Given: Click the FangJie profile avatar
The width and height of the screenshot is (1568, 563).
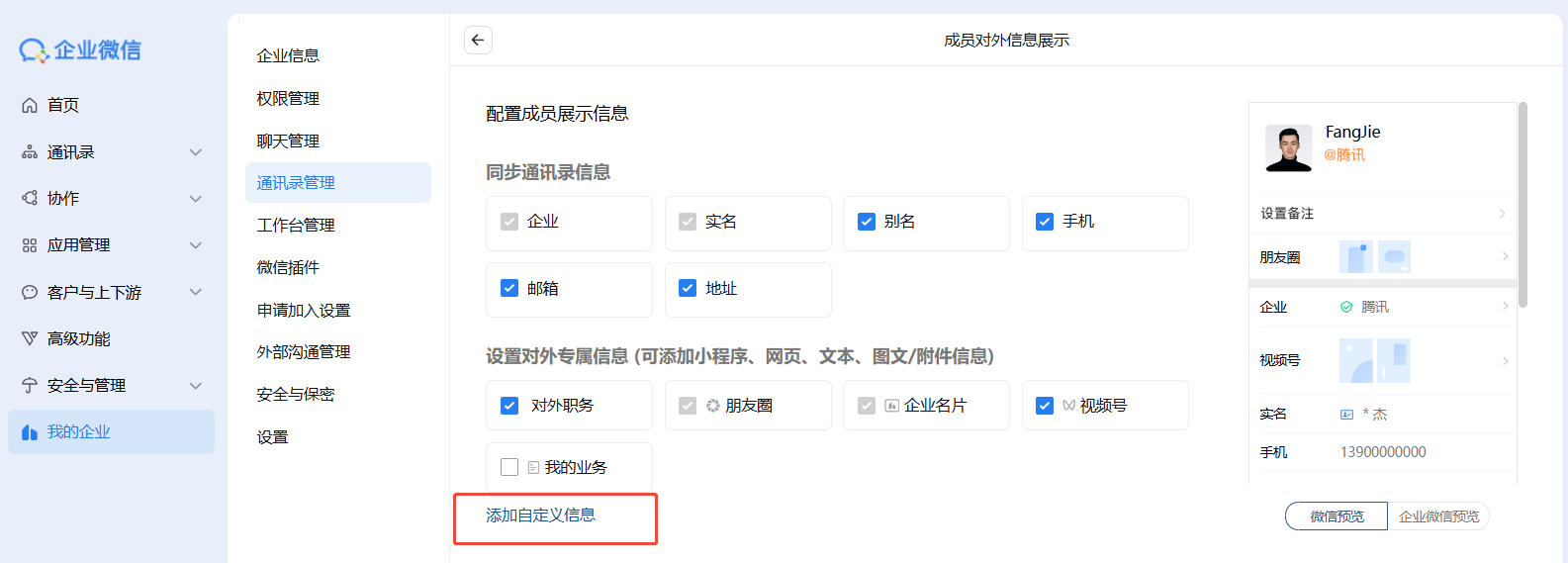Looking at the screenshot, I should coord(1288,148).
